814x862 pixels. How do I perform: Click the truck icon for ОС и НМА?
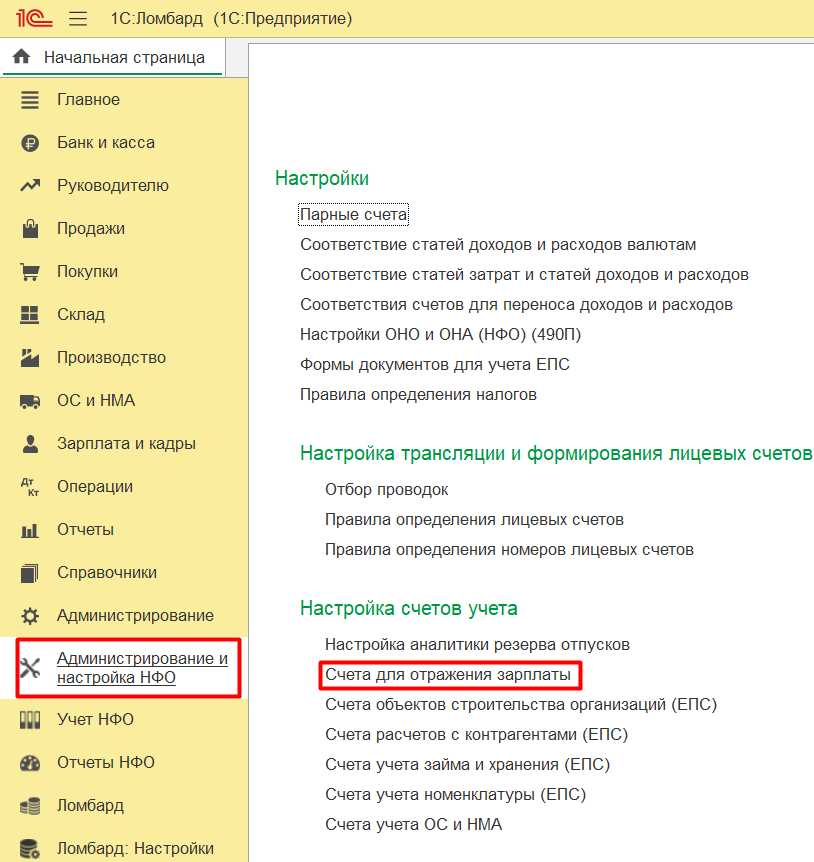[x=30, y=401]
